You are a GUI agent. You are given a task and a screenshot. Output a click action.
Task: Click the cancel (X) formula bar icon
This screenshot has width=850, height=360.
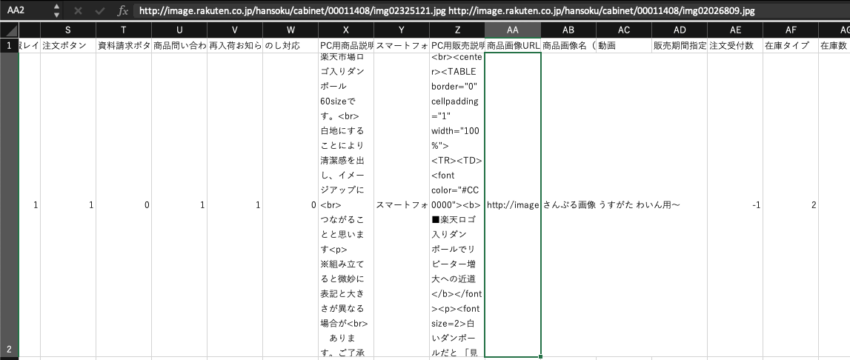78,10
